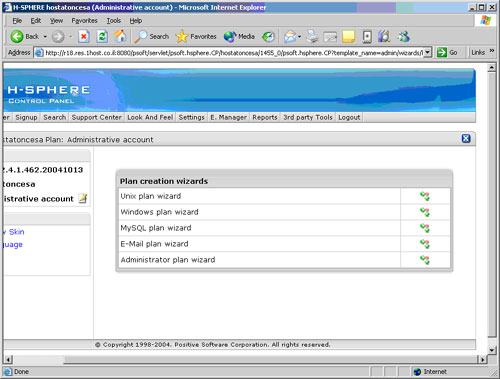500x379 pixels.
Task: Open the Support Center menu item
Action: [x=97, y=117]
